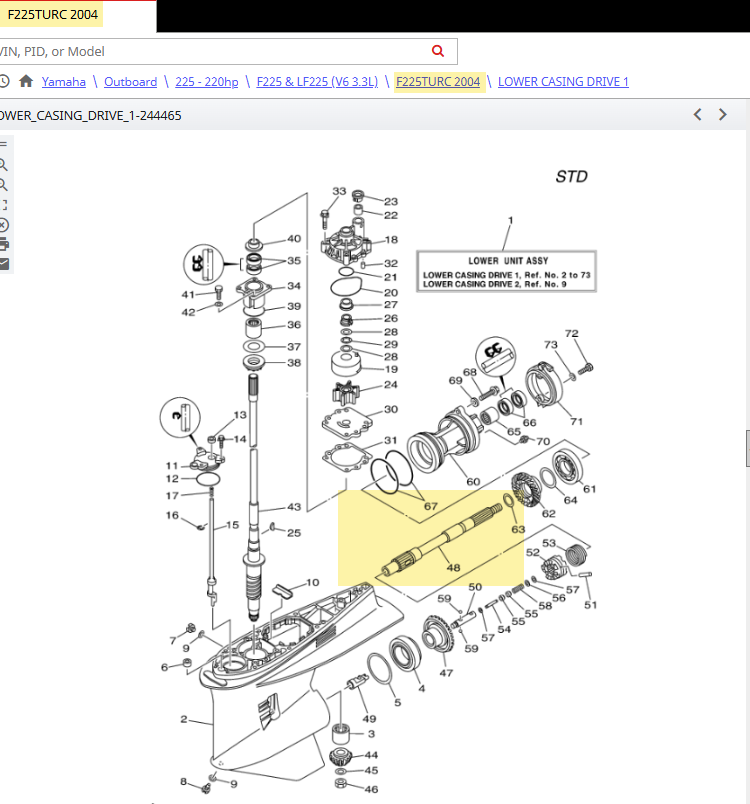Select part number 33 bolt label
Screen dimensions: 750x804
(x=339, y=191)
